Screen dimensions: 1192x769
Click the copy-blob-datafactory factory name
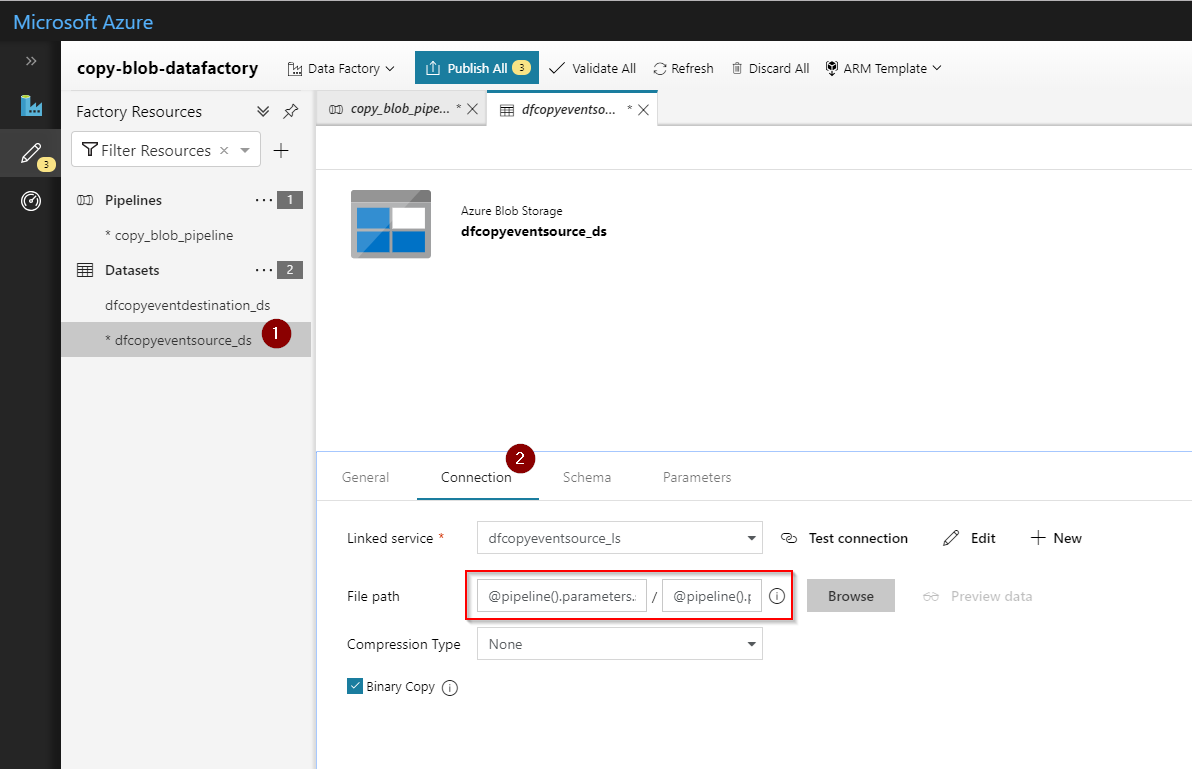pos(167,68)
